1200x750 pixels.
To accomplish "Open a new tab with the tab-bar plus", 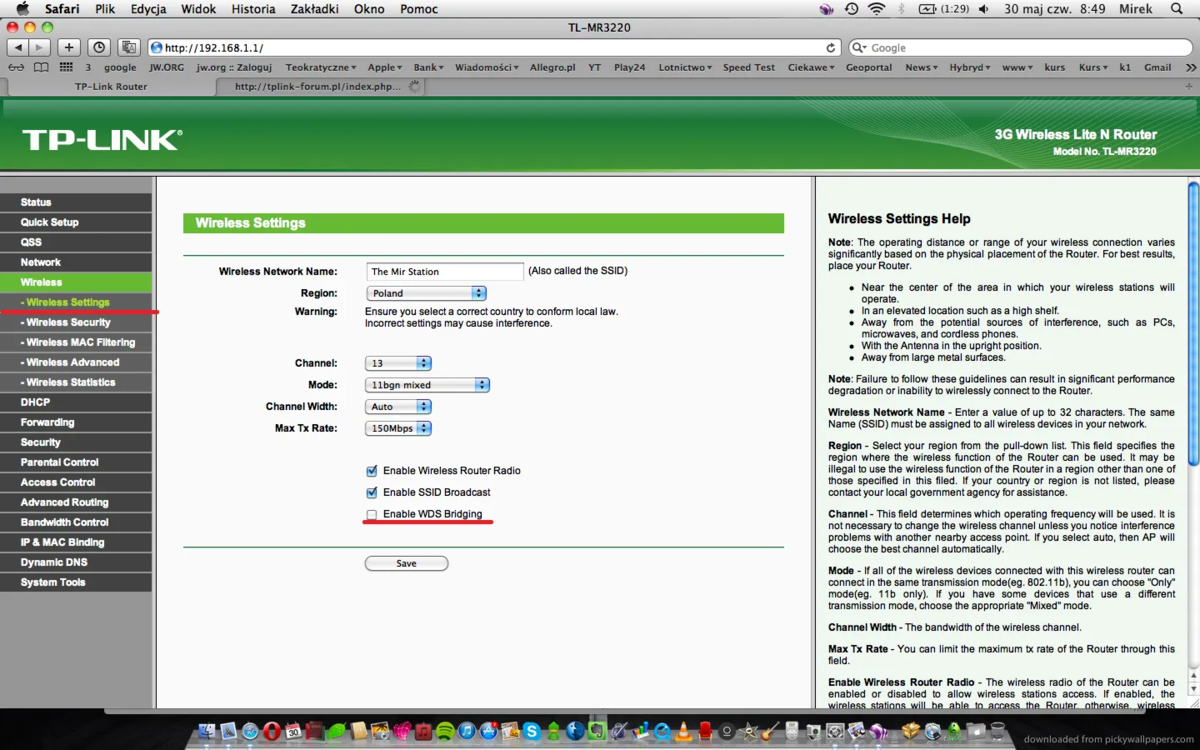I will pos(1189,86).
